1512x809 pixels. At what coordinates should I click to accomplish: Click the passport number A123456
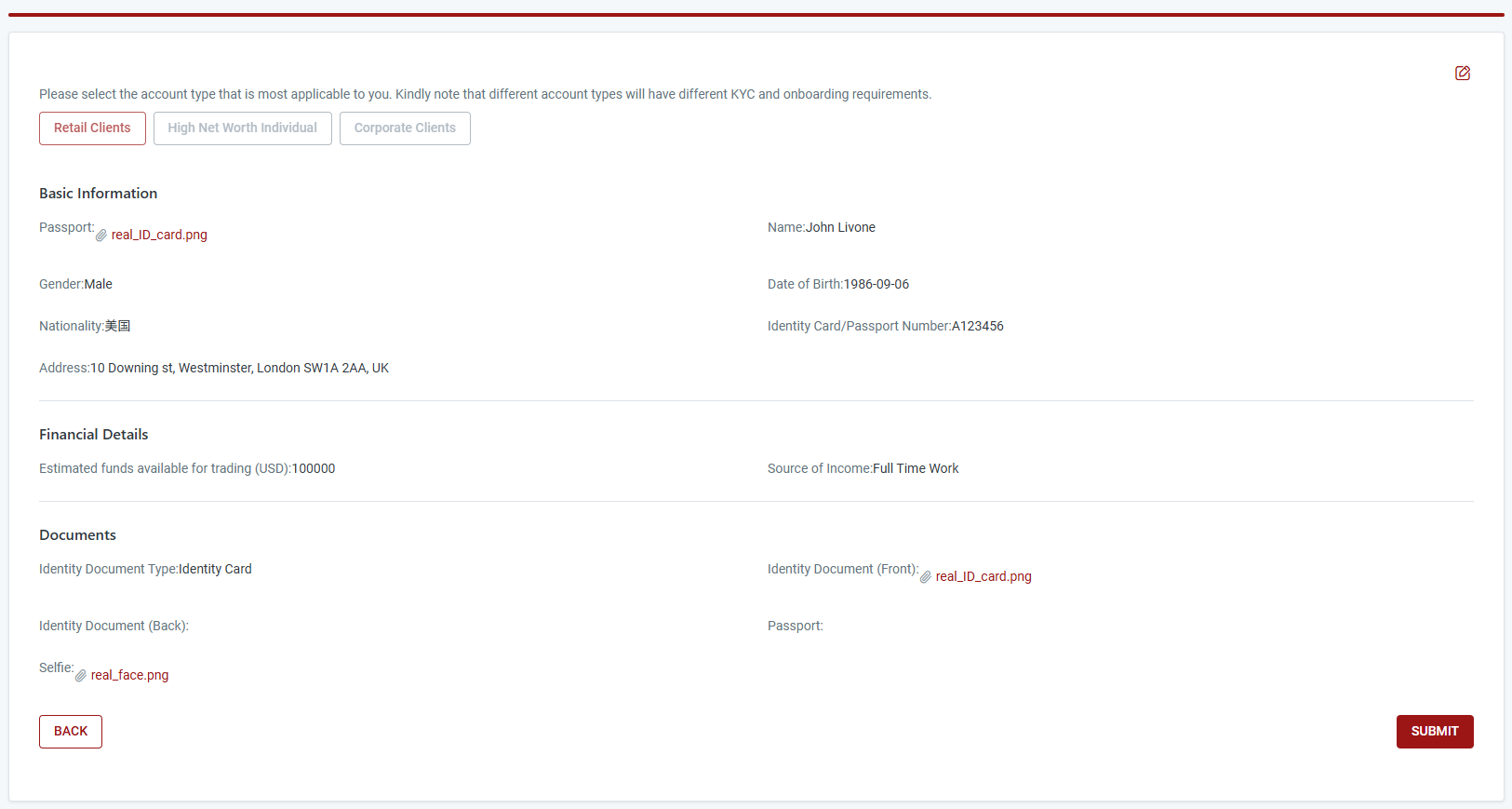(x=977, y=327)
